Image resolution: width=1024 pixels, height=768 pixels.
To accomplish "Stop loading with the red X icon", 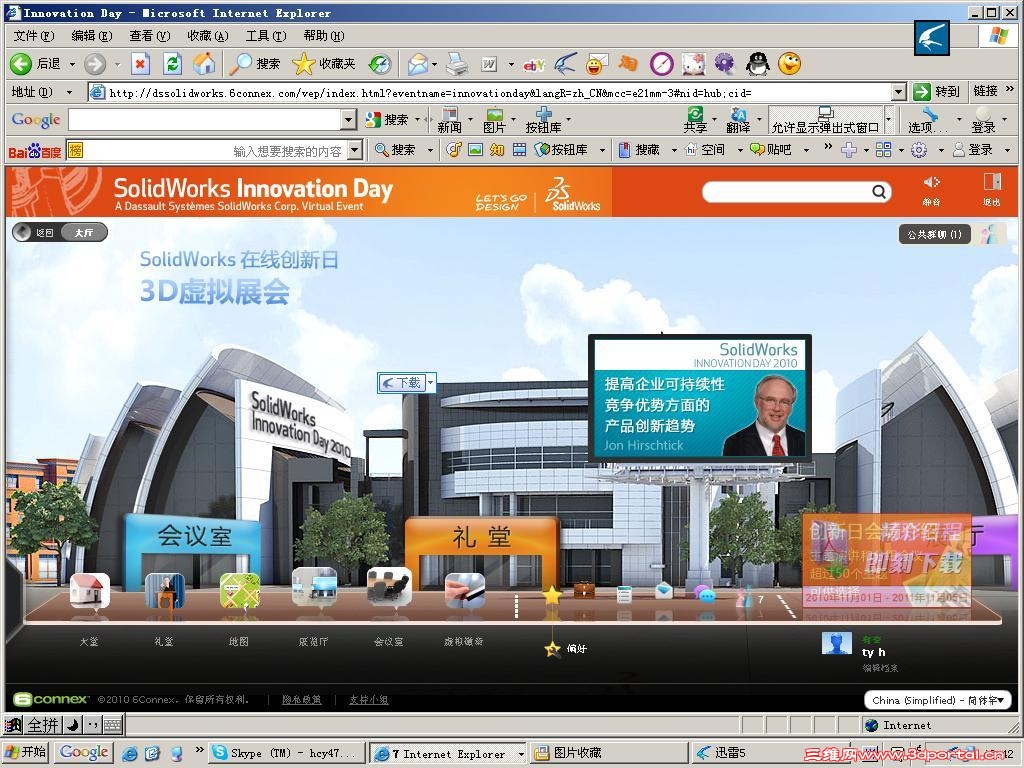I will pos(140,63).
